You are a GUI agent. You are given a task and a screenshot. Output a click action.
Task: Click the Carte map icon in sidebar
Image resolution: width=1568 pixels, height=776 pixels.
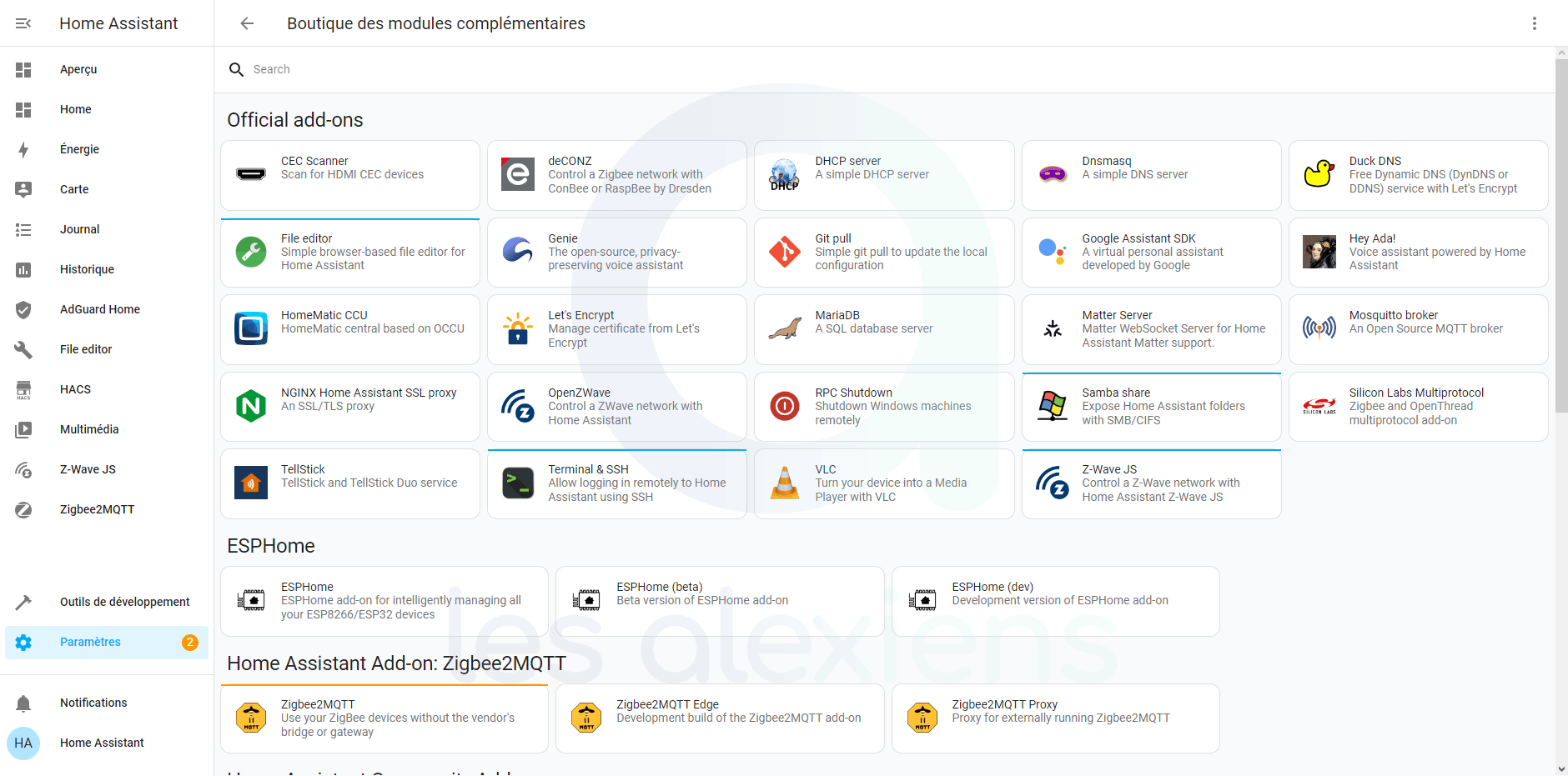tap(23, 189)
